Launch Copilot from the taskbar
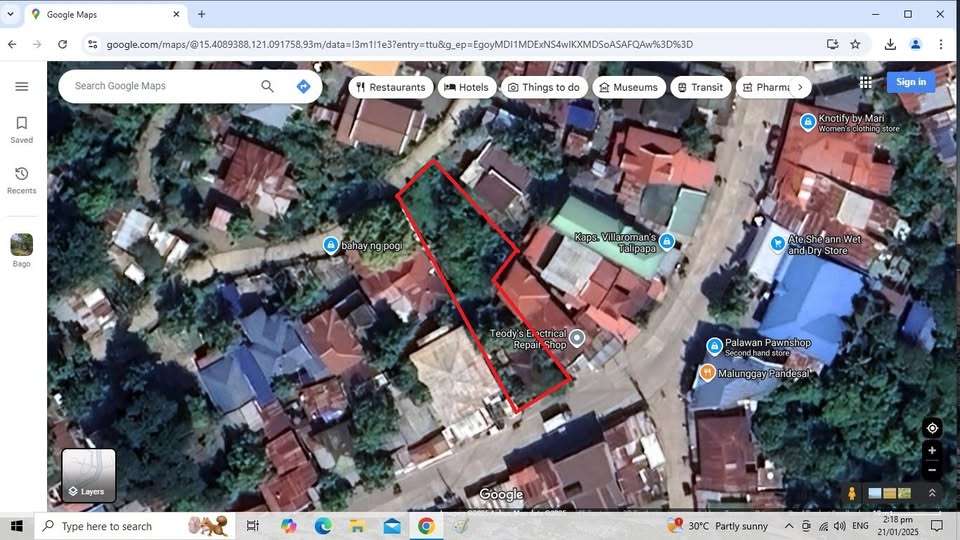 288,526
